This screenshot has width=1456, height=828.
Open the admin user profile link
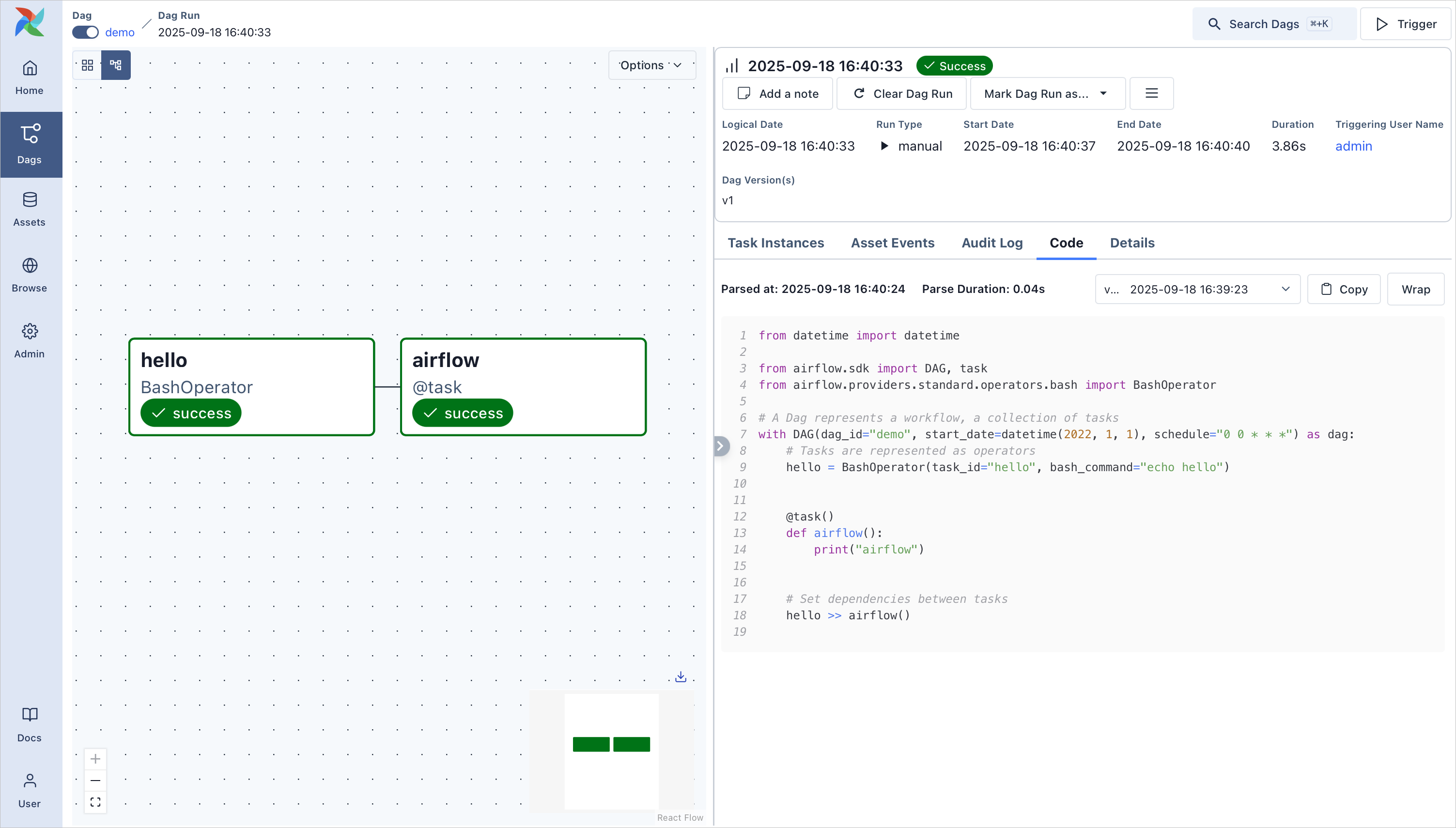point(1353,146)
